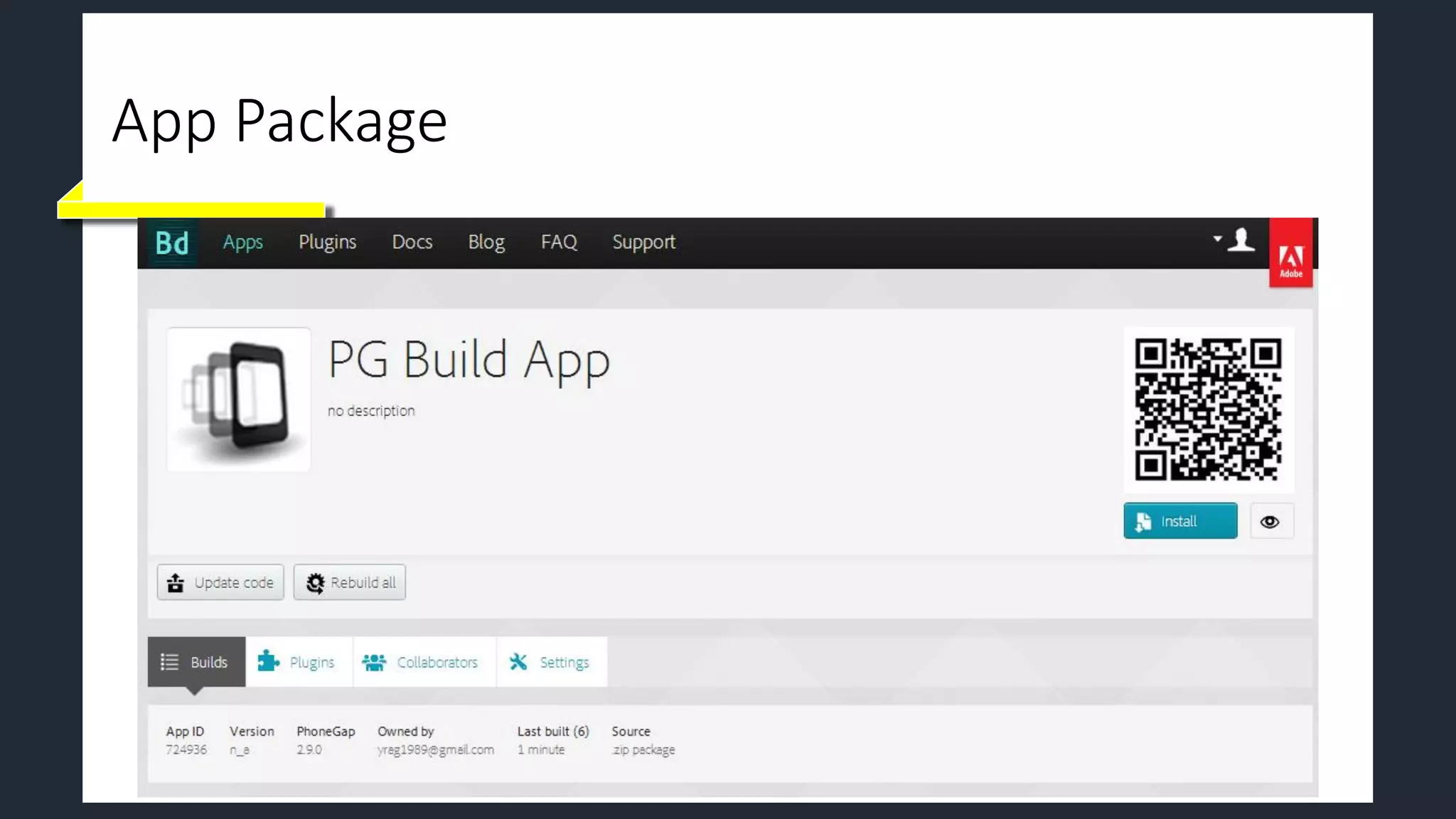Viewport: 1456px width, 819px height.
Task: Click the Builds list icon
Action: (169, 662)
